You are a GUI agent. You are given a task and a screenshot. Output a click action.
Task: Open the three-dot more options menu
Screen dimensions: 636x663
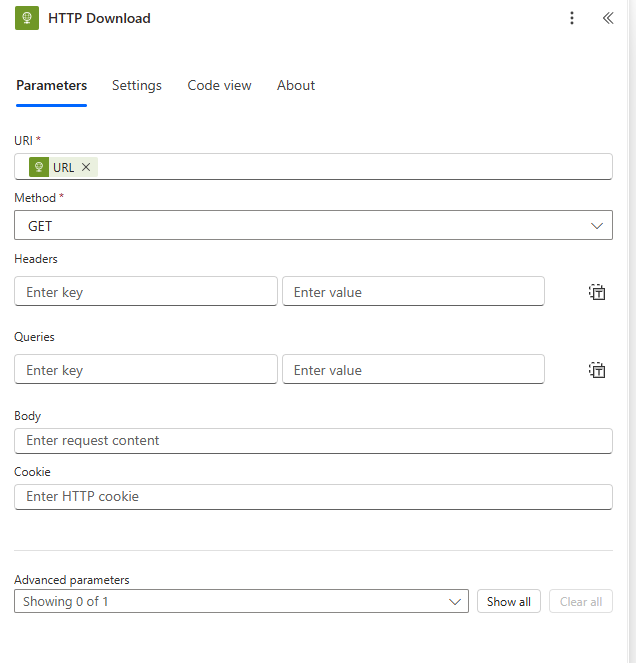pos(572,18)
